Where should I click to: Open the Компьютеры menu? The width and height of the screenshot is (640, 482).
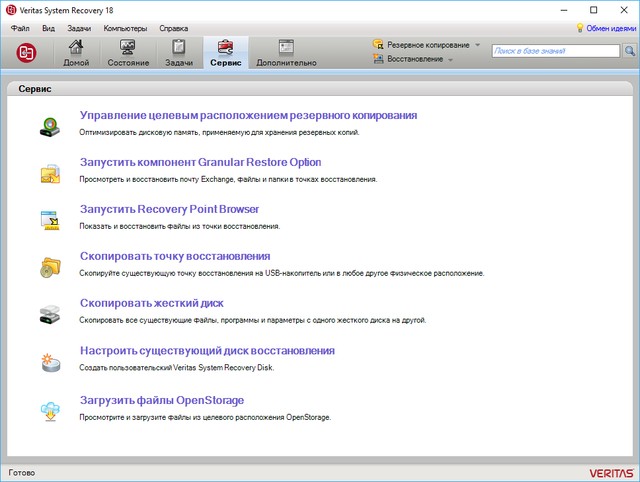pyautogui.click(x=125, y=29)
